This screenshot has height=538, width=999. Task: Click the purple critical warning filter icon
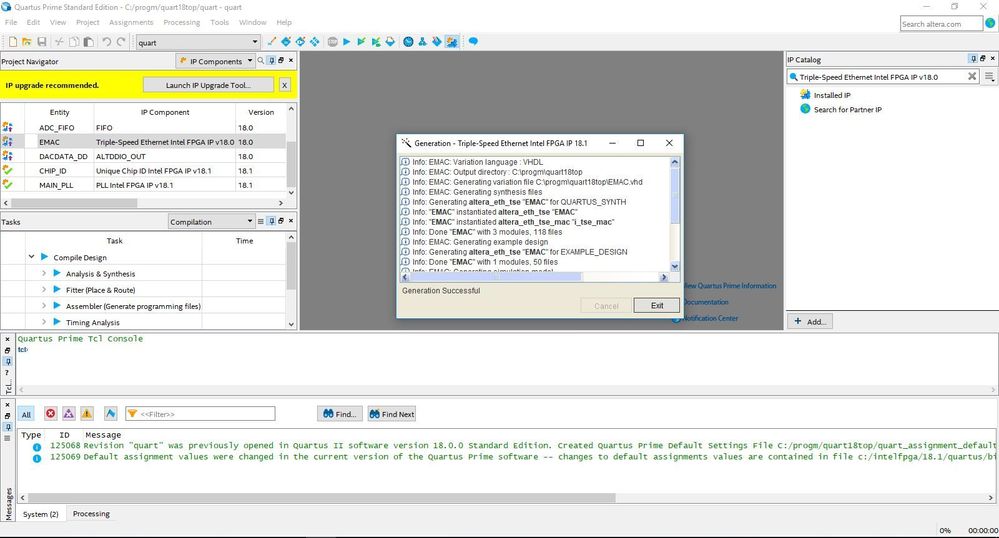(68, 413)
